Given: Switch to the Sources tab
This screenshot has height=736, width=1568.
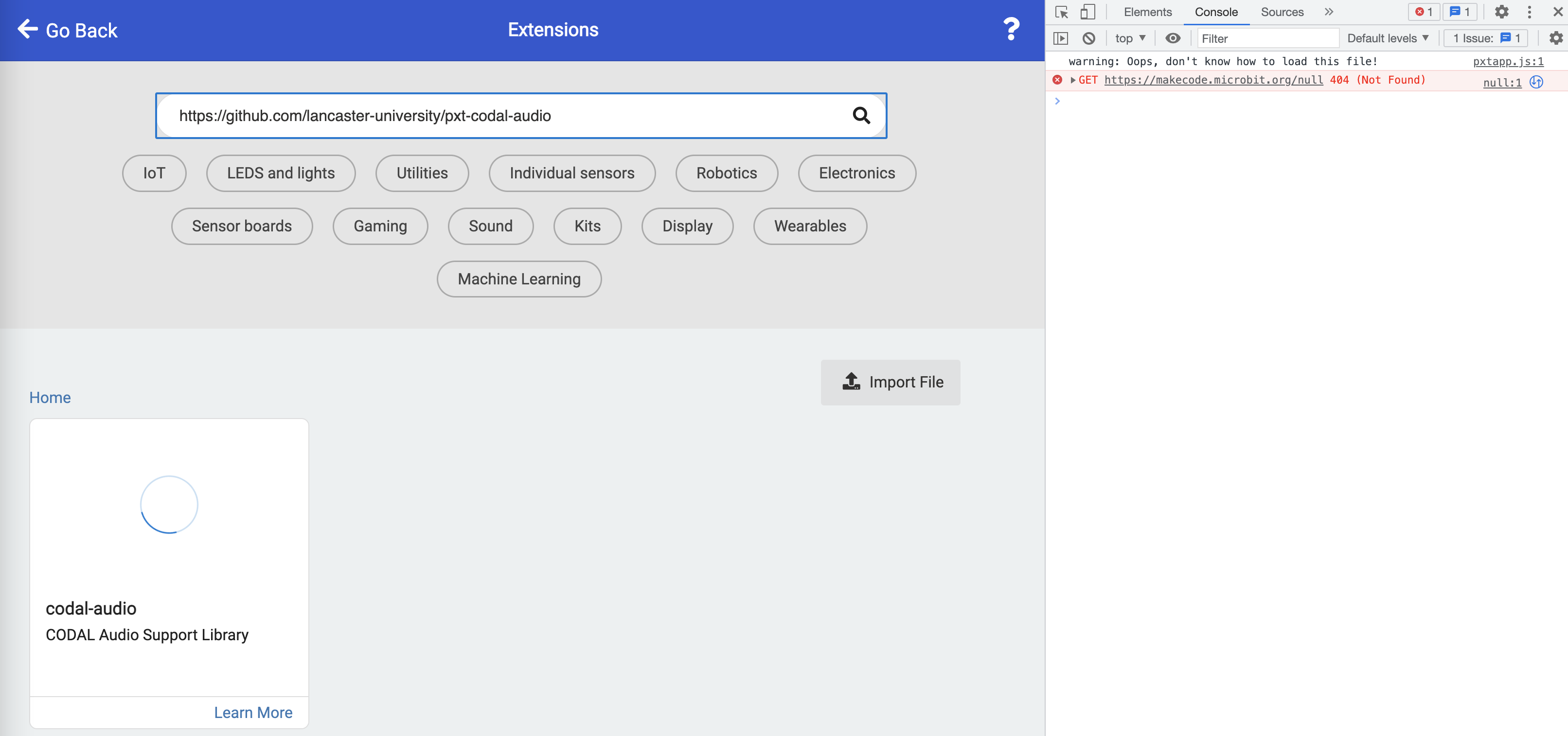Looking at the screenshot, I should [1282, 12].
